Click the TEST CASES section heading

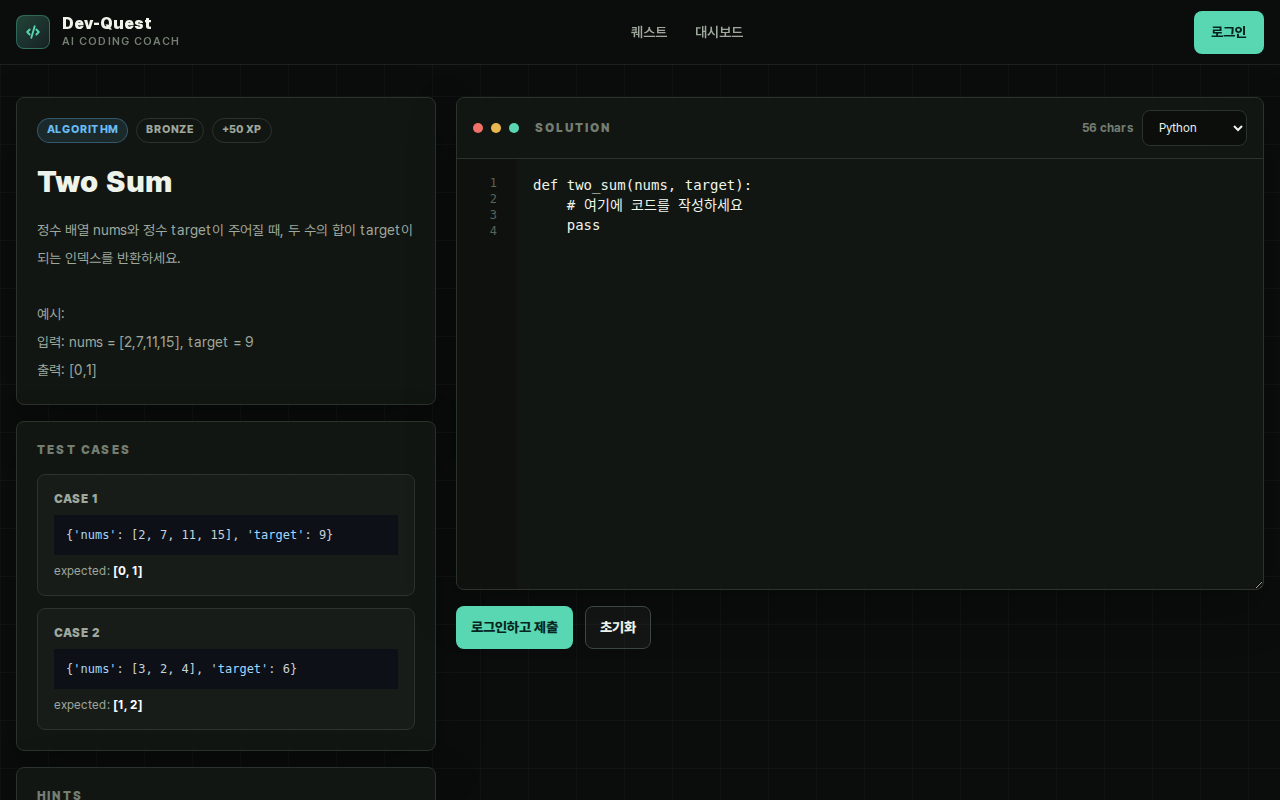tap(83, 450)
